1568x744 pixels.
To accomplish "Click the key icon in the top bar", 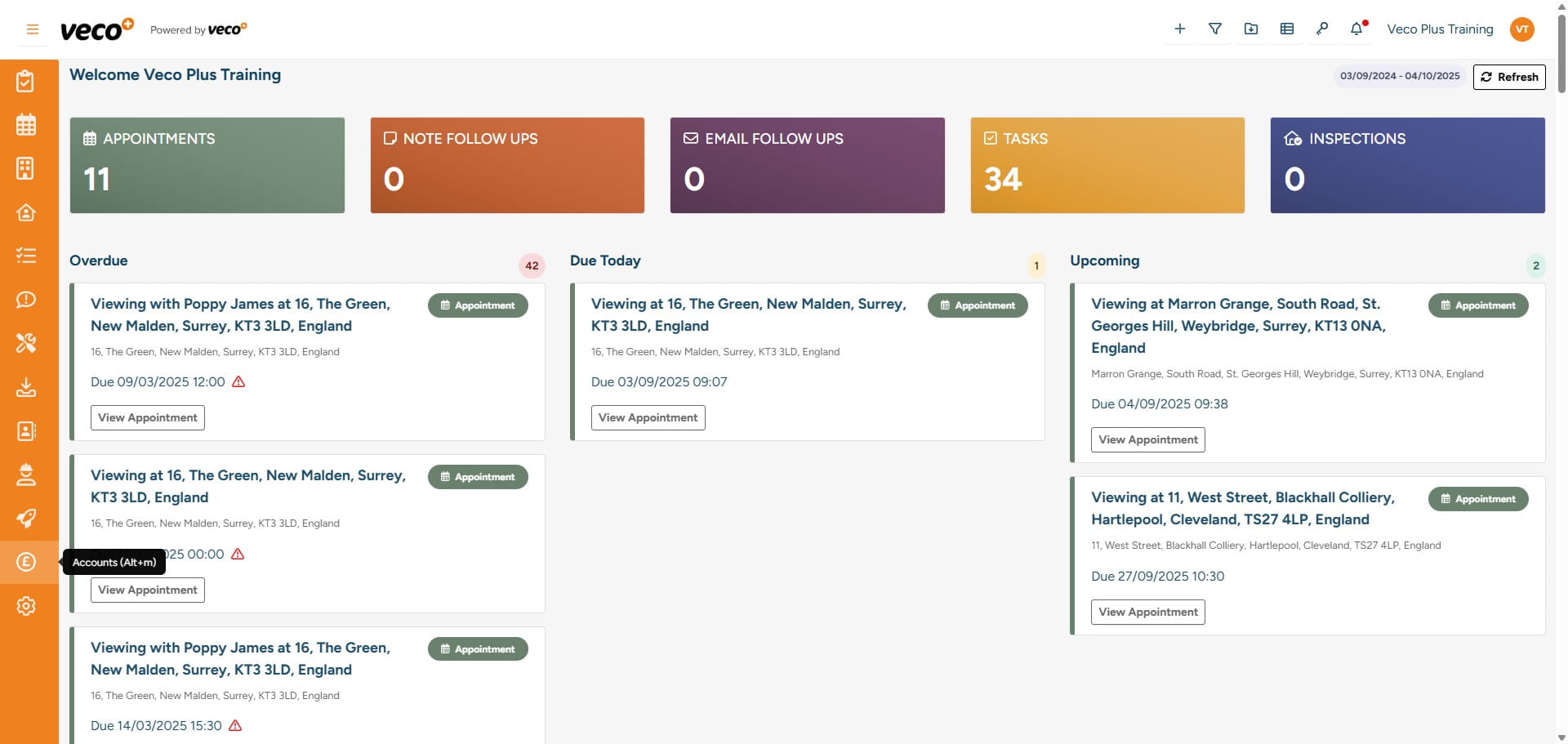I will 1322,29.
